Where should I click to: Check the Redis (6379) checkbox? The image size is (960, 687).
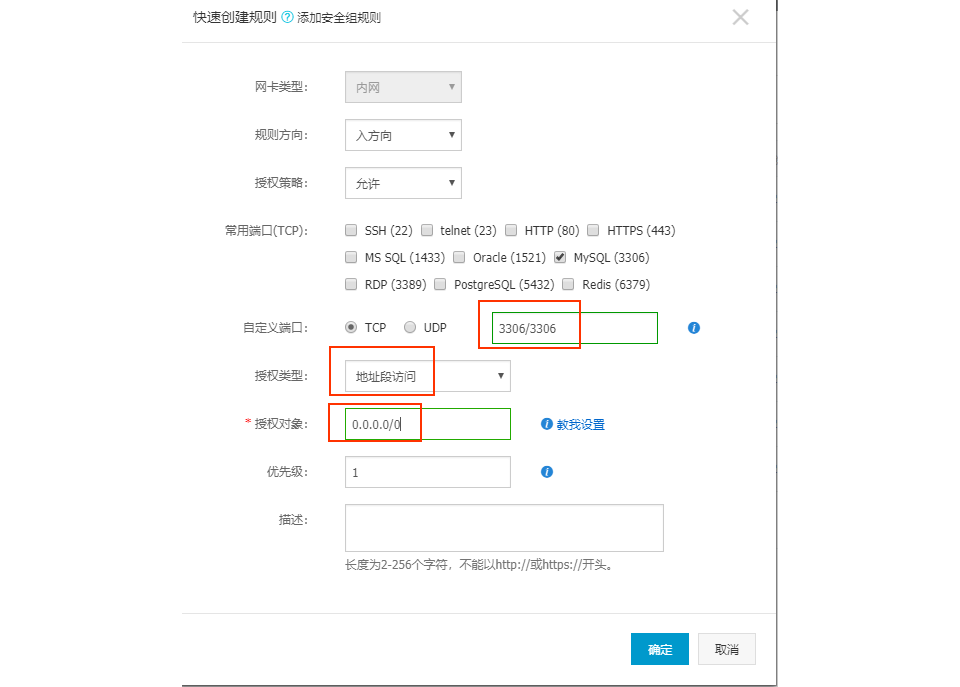568,283
